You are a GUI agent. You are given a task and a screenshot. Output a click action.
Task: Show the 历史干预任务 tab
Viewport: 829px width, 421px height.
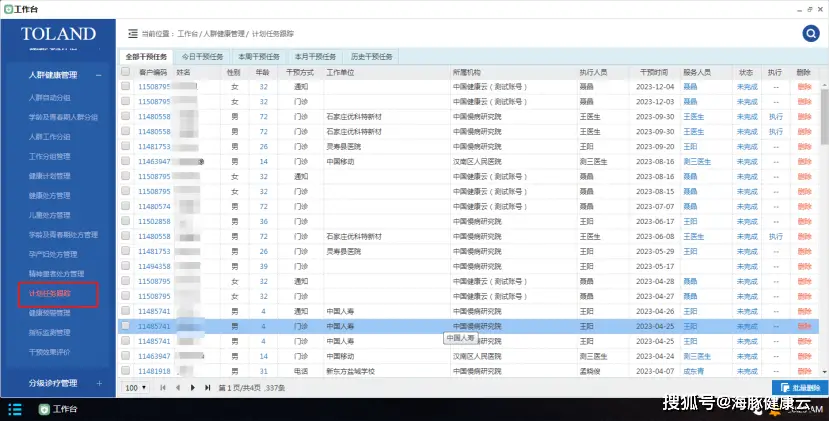(x=372, y=57)
